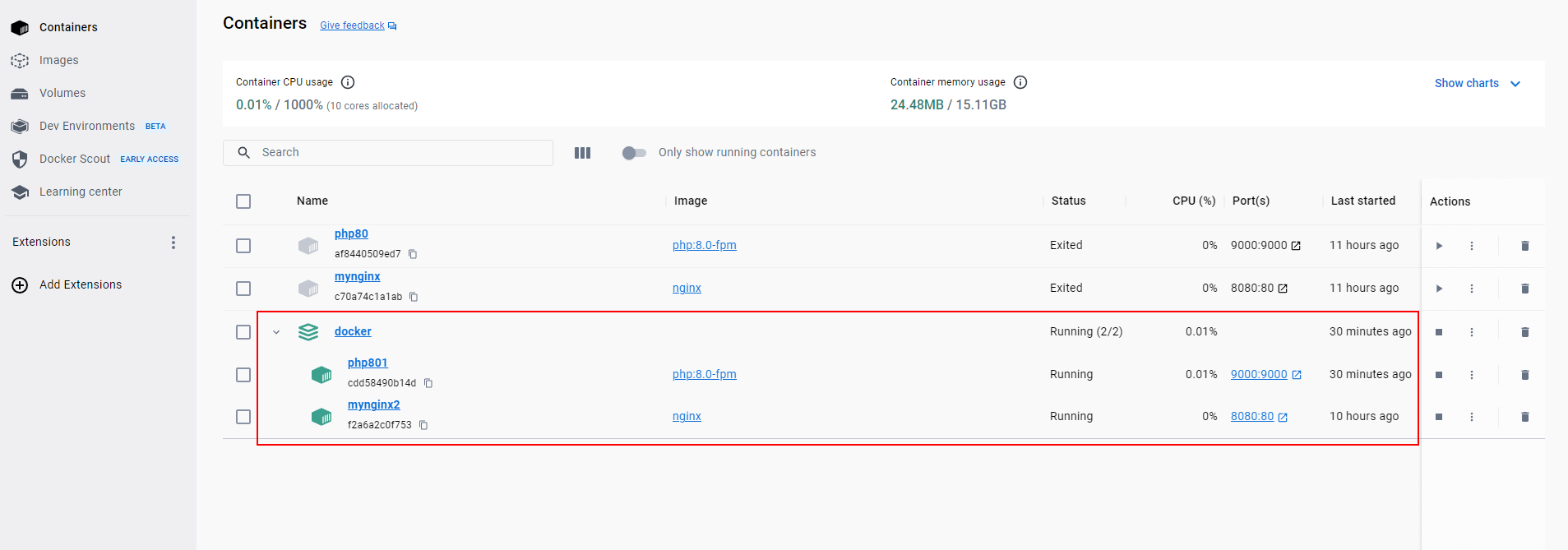Open port 8080:80 for mynginx2
The image size is (1568, 550).
click(x=1259, y=416)
